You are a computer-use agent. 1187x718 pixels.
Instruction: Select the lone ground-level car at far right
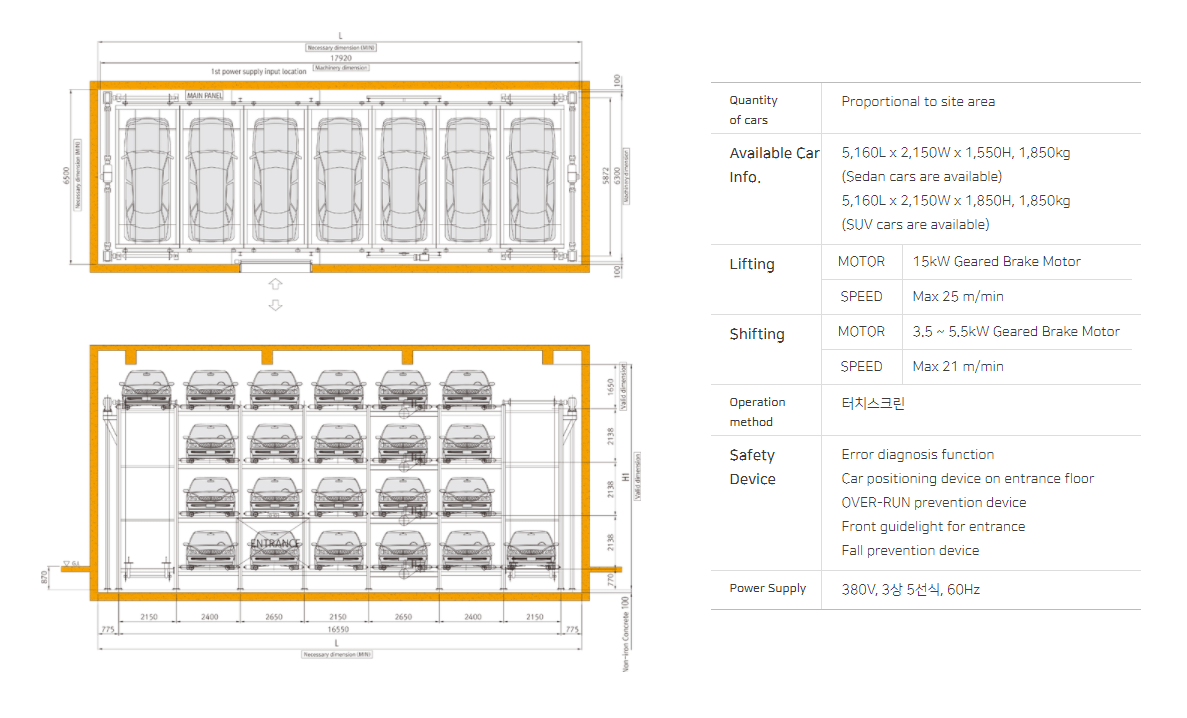(x=533, y=549)
